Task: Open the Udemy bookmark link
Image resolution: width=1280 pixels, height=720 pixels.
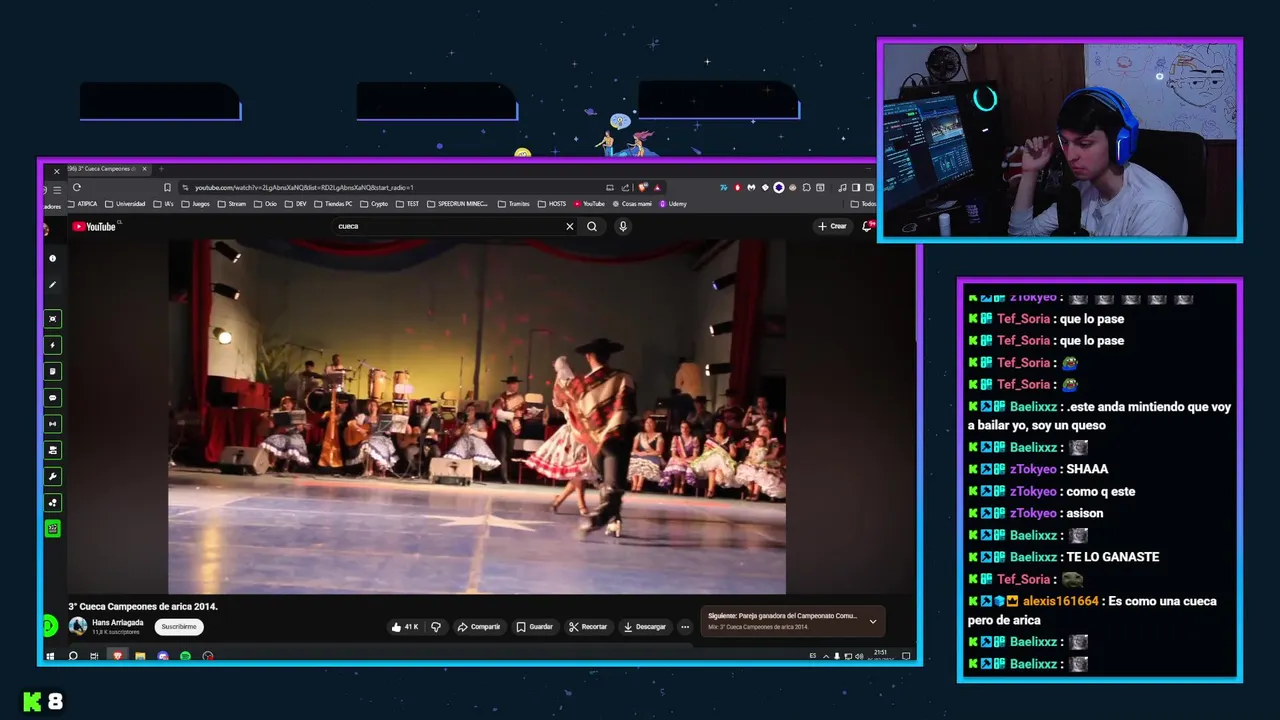Action: pos(672,204)
